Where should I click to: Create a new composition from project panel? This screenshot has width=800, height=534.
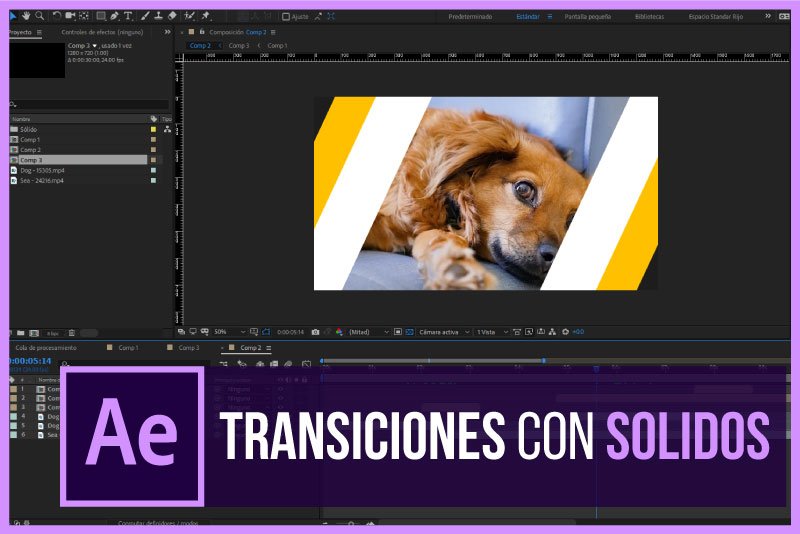(x=34, y=333)
